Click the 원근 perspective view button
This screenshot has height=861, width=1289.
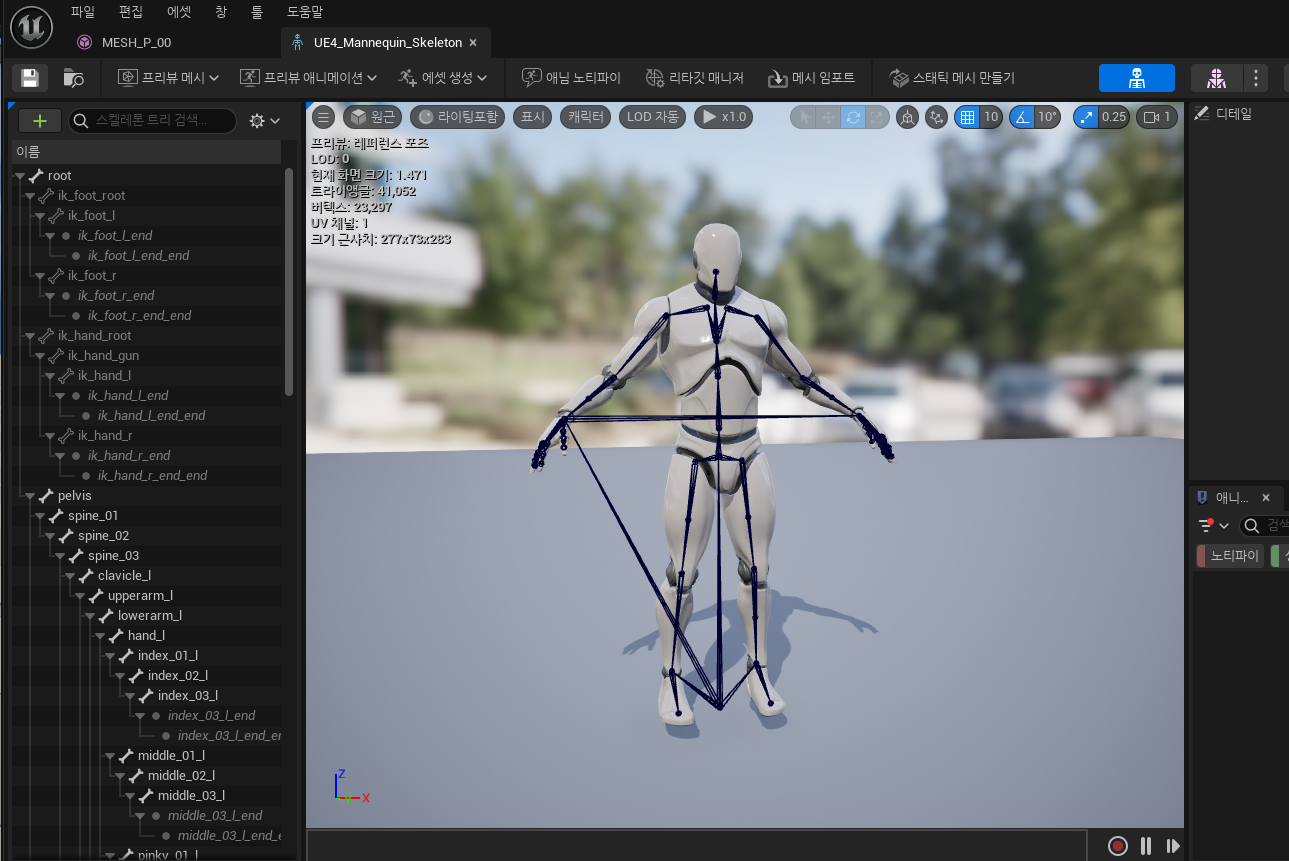tap(373, 117)
